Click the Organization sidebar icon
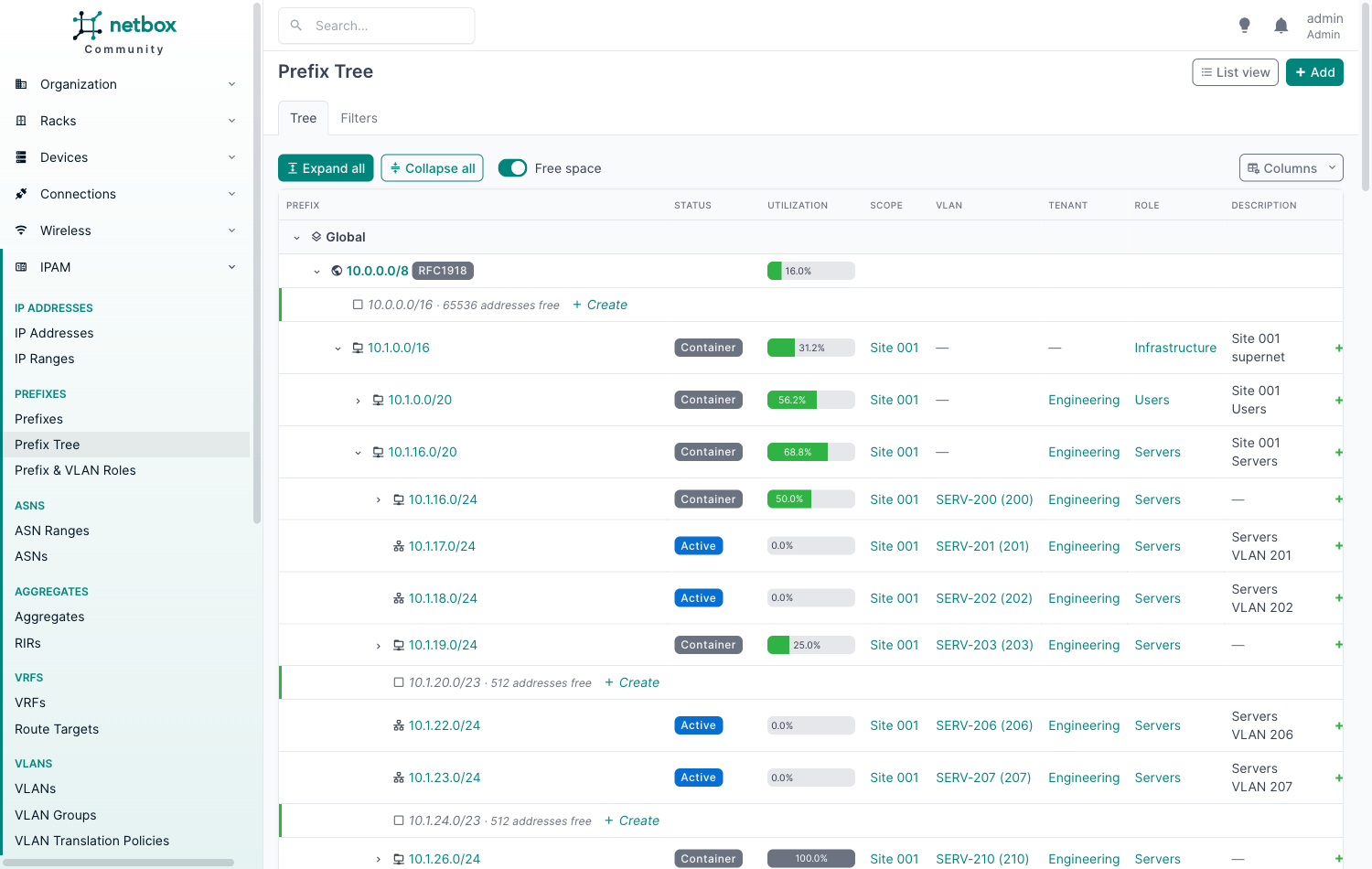 (x=21, y=84)
